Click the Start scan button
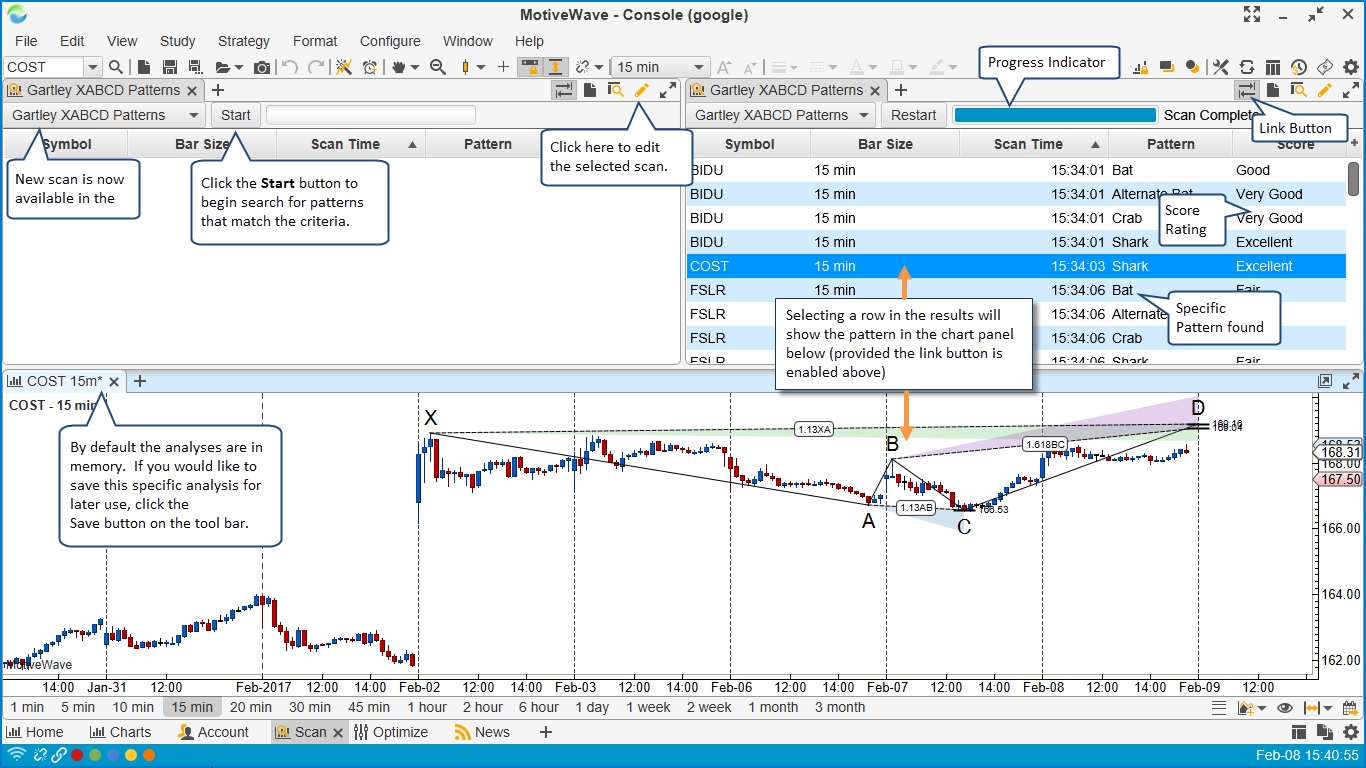 (x=236, y=115)
